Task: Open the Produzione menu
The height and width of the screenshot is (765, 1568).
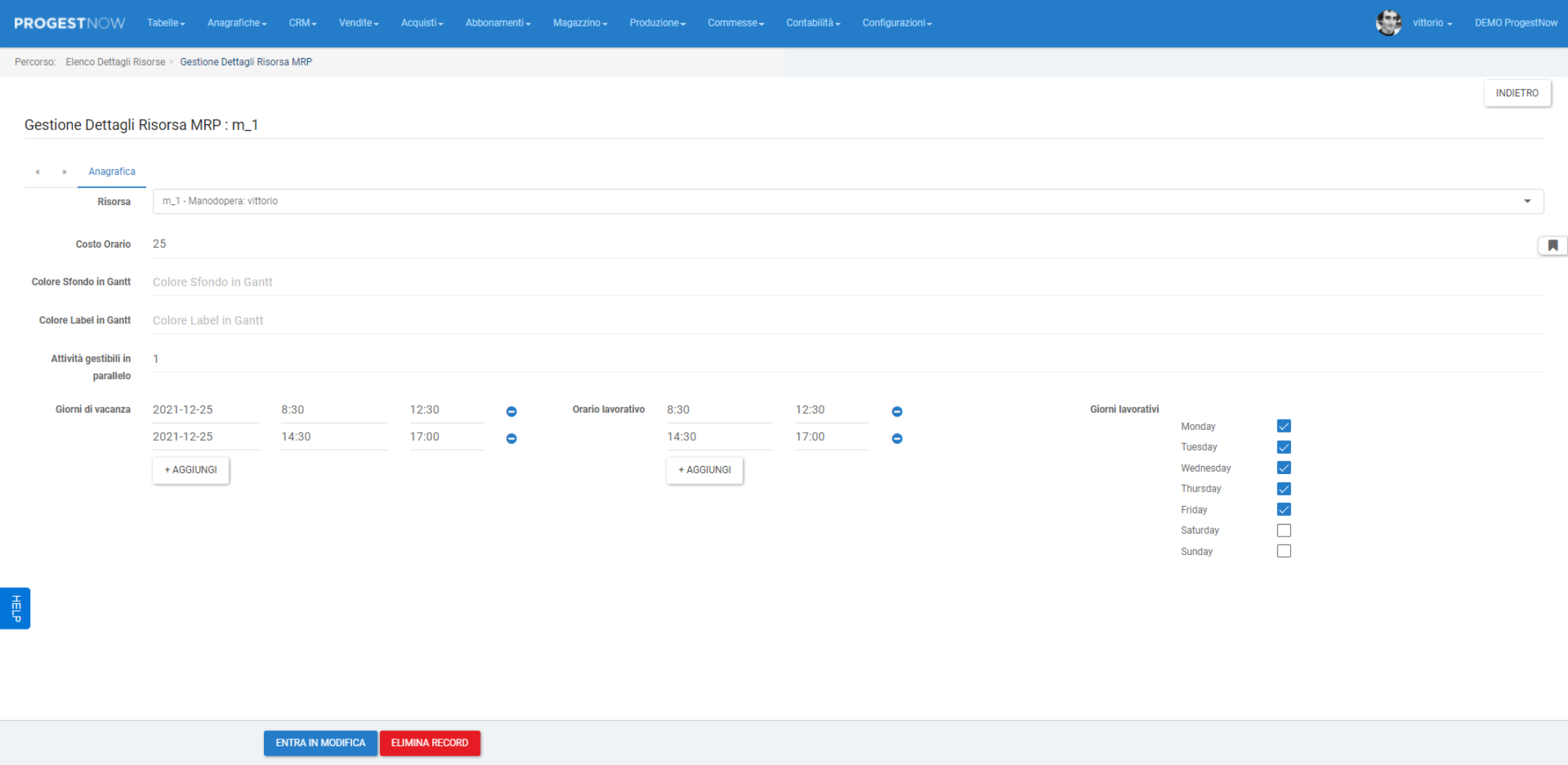Action: click(x=657, y=23)
